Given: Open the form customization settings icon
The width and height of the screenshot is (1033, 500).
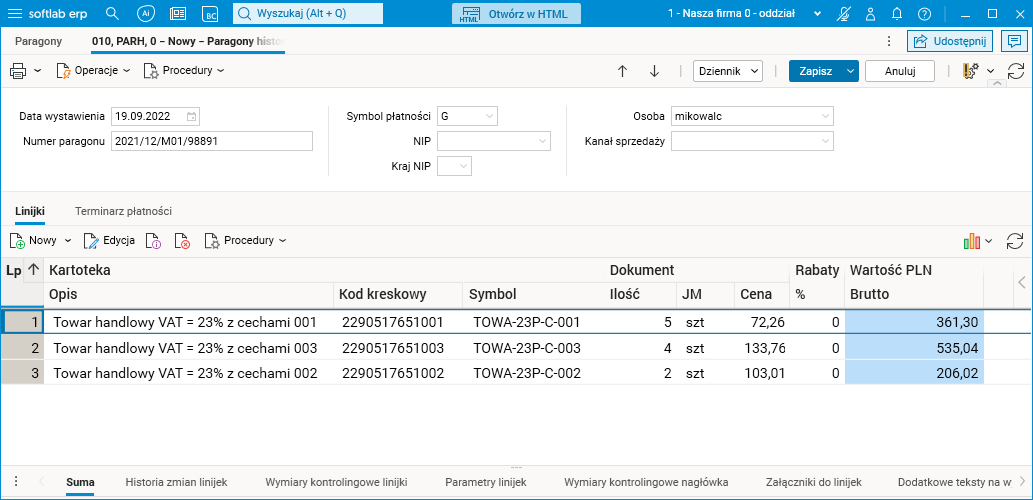Looking at the screenshot, I should pos(970,71).
